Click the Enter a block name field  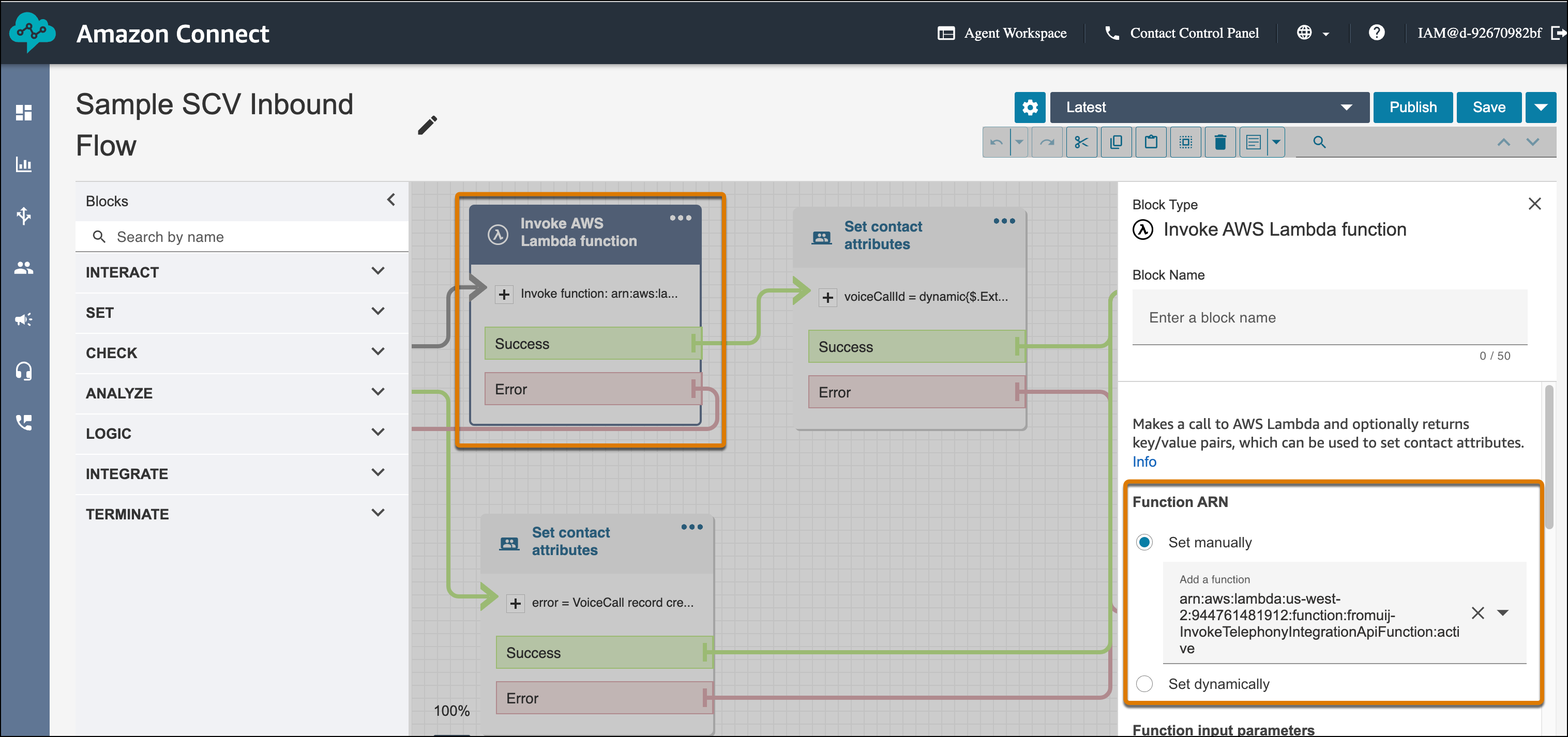(x=1330, y=317)
